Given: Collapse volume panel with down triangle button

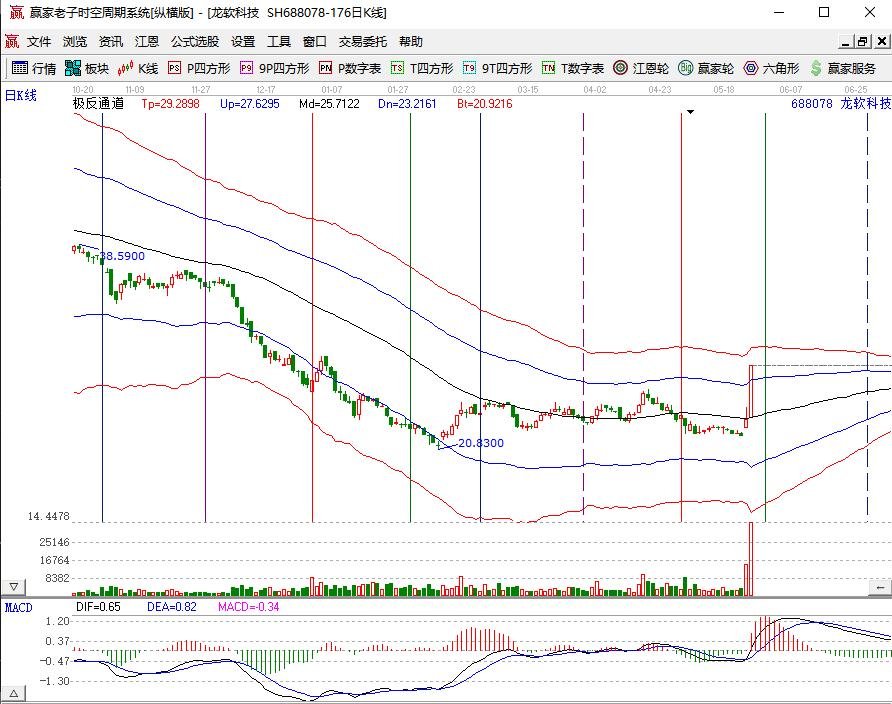Looking at the screenshot, I should [x=13, y=587].
